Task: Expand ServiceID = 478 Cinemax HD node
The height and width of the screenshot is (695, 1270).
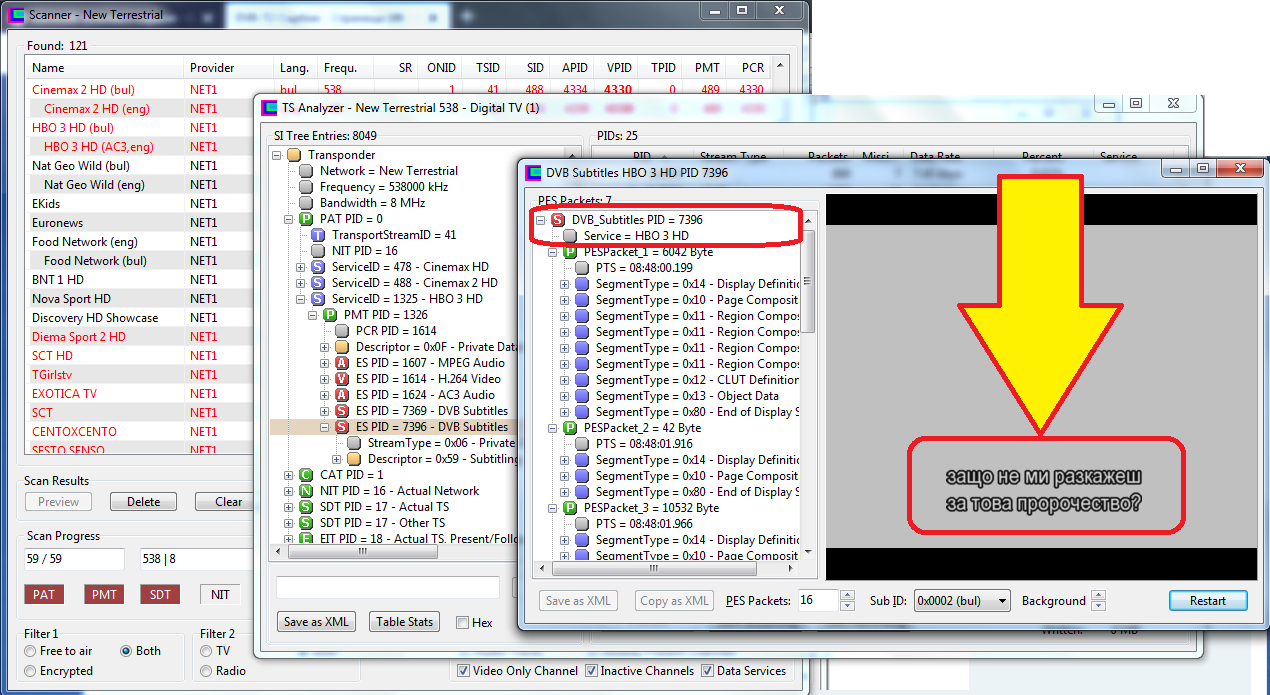Action: click(x=301, y=267)
